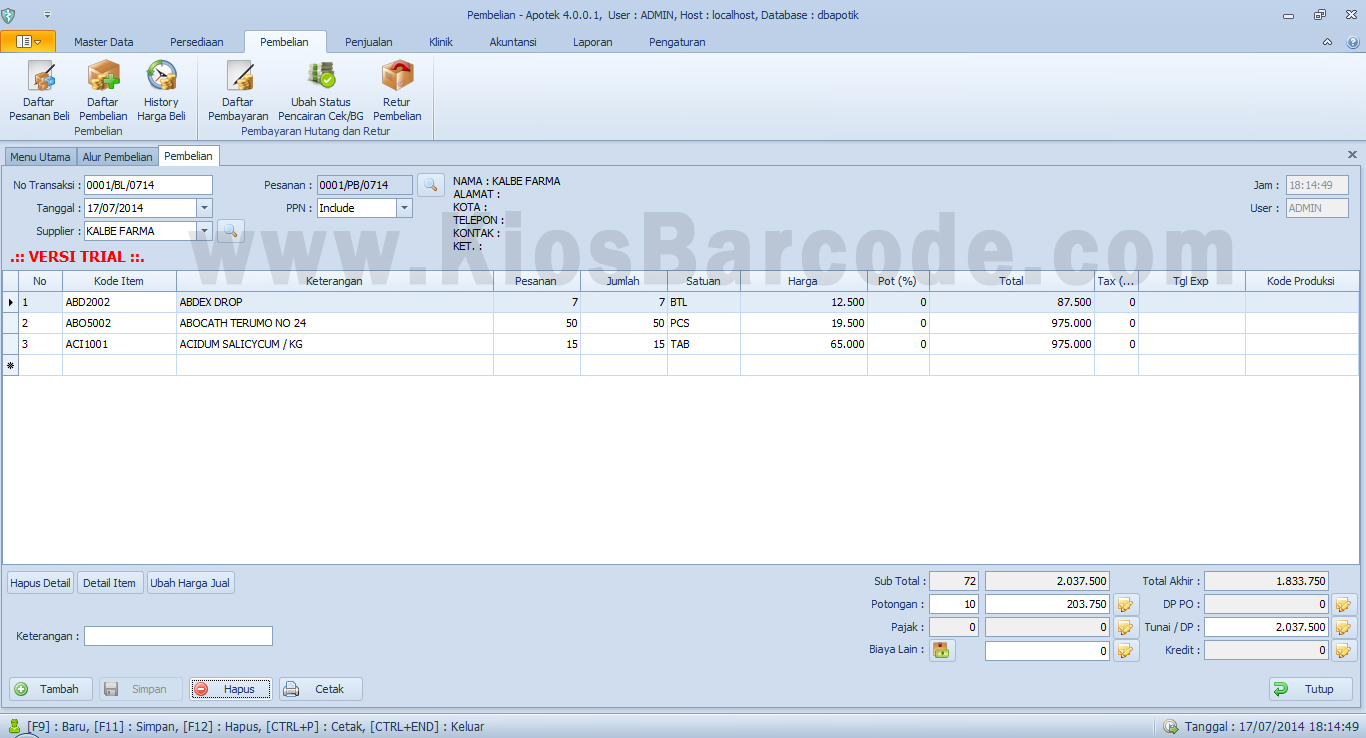Click the Biaya Lain green icon button
1366x738 pixels.
pyautogui.click(x=941, y=651)
